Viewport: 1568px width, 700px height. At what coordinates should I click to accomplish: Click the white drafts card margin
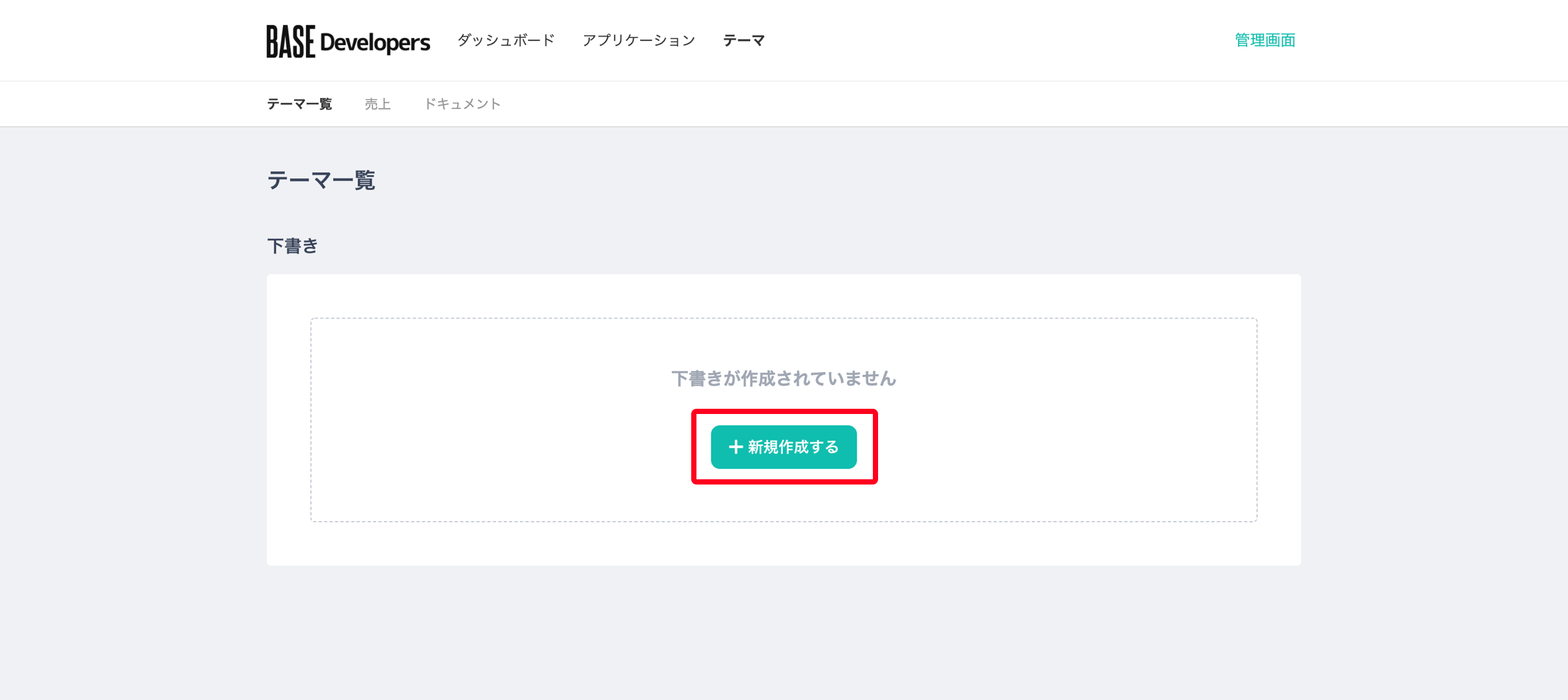[783, 545]
